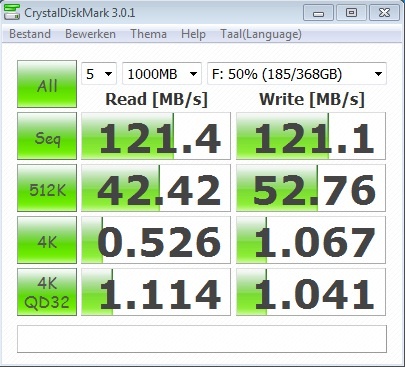Open the test count dropdown showing 5

(x=99, y=74)
